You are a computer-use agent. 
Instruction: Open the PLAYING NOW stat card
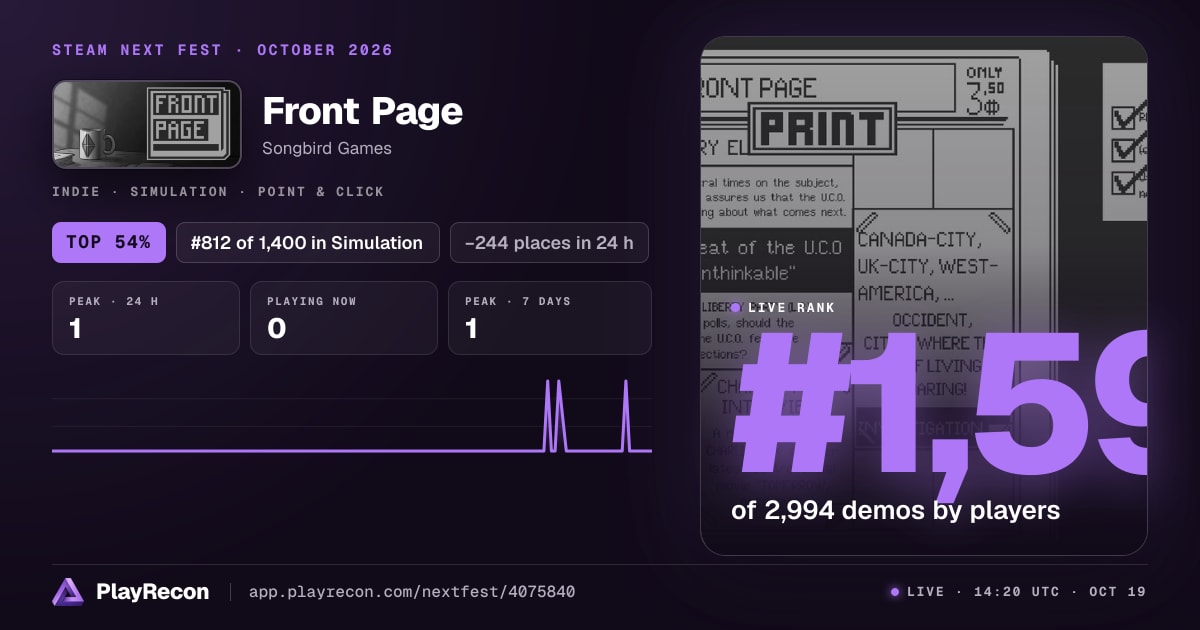point(344,318)
